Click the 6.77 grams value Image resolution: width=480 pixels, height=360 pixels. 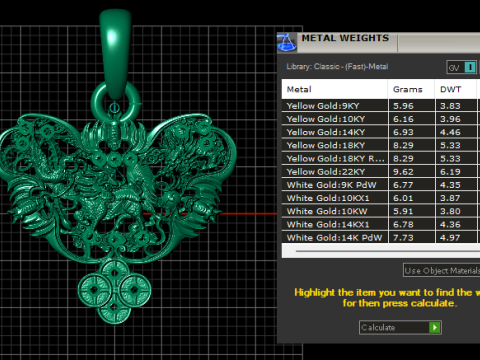click(403, 185)
